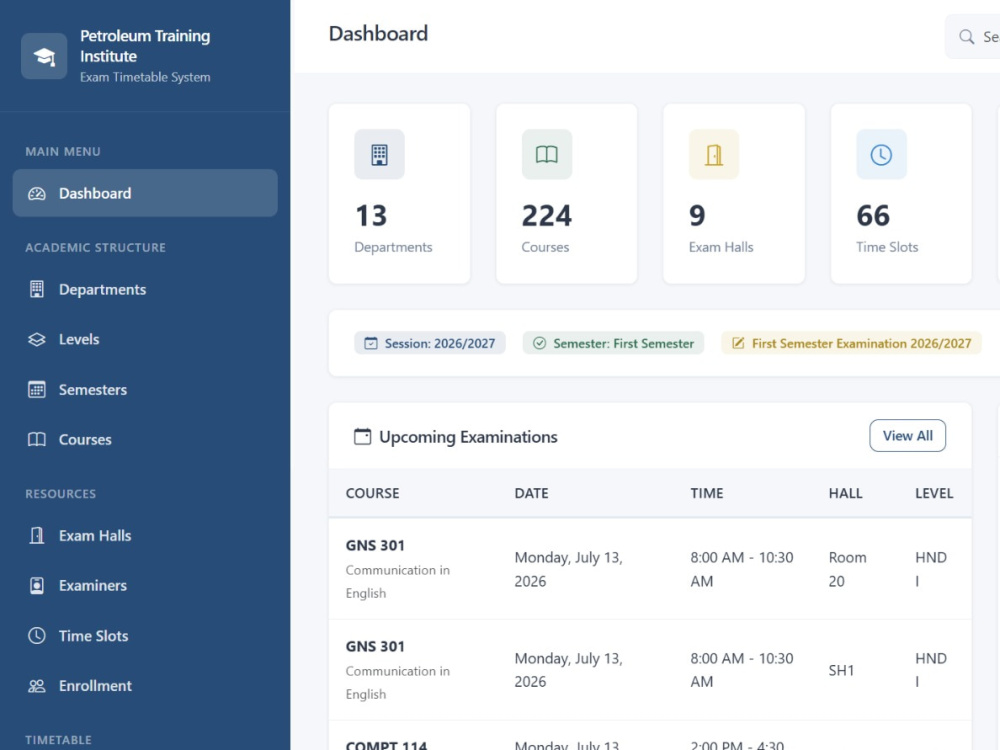Click the building icon on Departments card

tap(379, 154)
